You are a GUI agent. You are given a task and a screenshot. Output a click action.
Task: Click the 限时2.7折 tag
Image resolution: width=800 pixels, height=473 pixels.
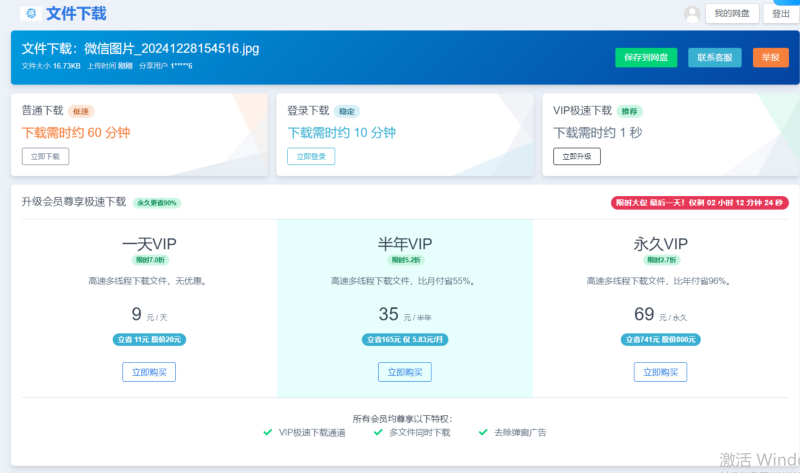pos(661,260)
